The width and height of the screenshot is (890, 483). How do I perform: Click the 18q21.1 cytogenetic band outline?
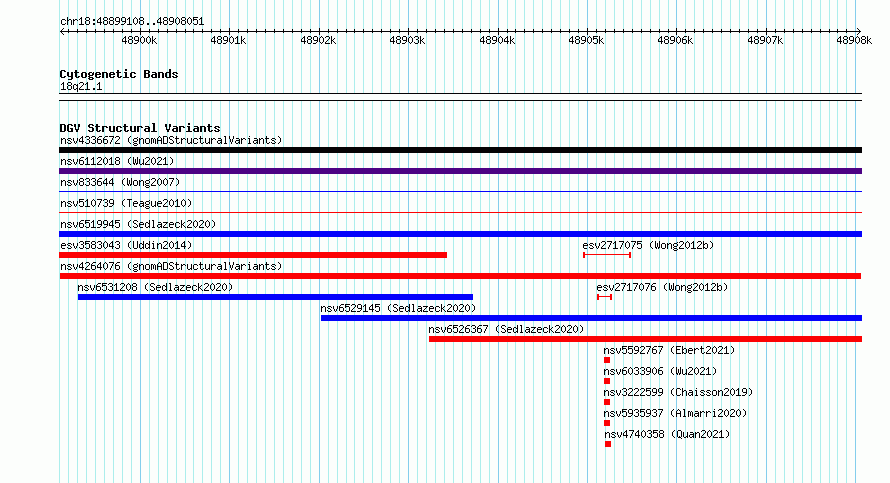click(x=460, y=97)
